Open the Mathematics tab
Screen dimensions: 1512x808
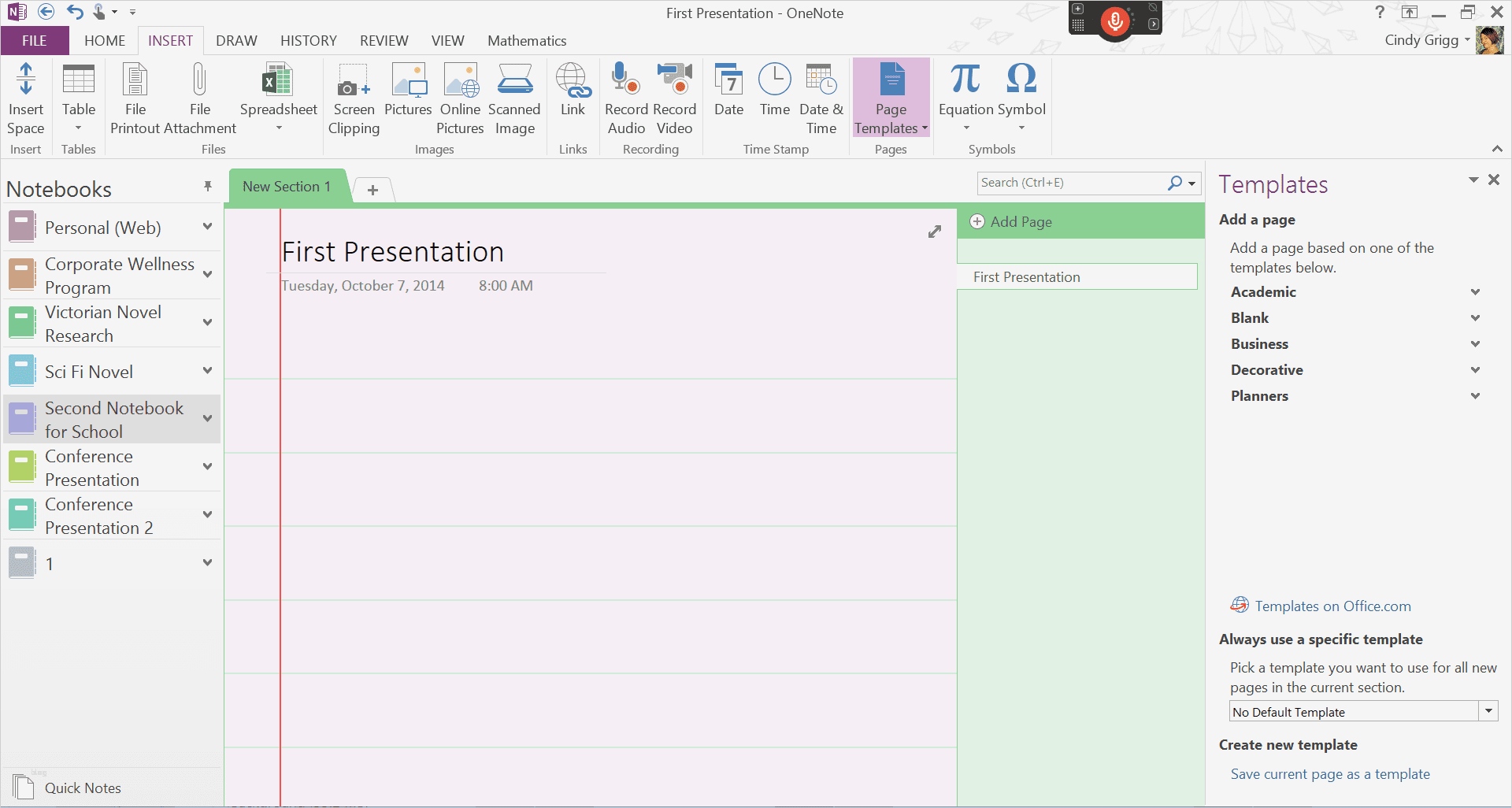pos(527,41)
